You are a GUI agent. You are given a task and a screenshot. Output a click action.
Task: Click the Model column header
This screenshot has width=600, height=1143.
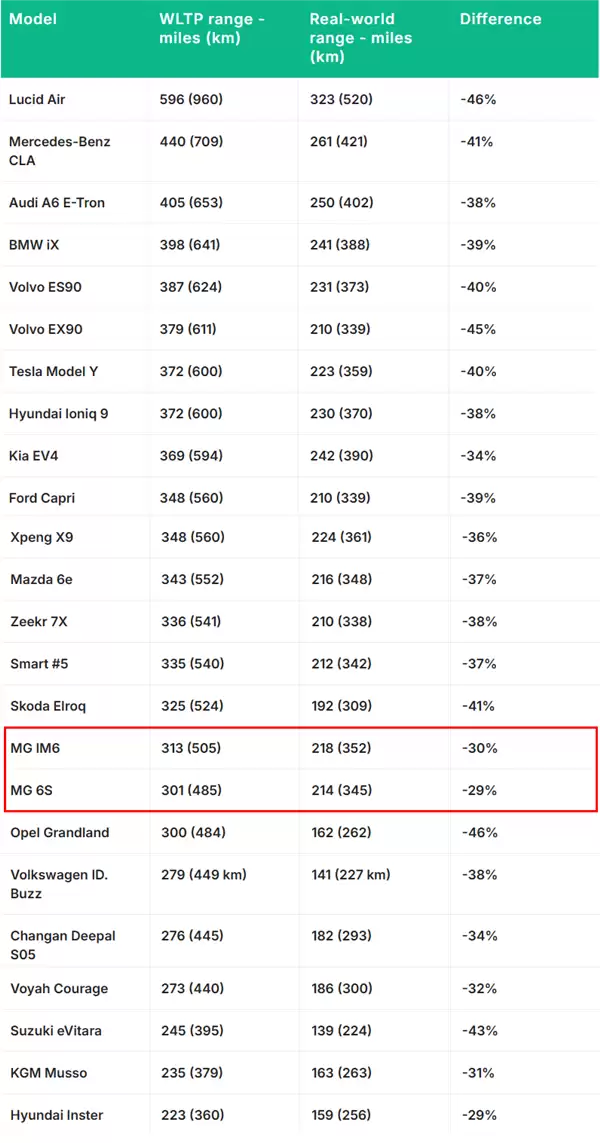33,19
